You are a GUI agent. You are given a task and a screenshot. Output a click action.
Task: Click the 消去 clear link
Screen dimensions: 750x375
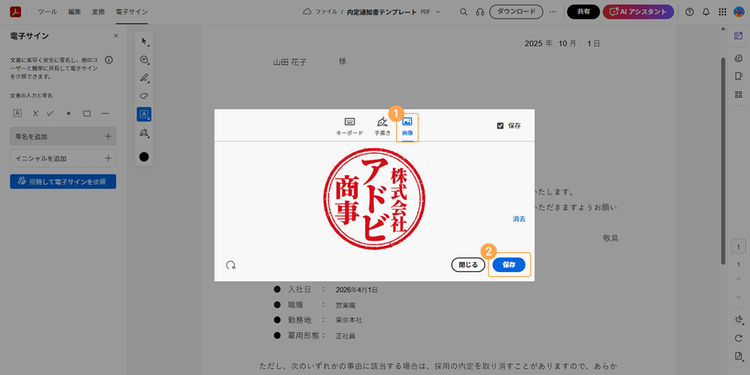pyautogui.click(x=519, y=219)
